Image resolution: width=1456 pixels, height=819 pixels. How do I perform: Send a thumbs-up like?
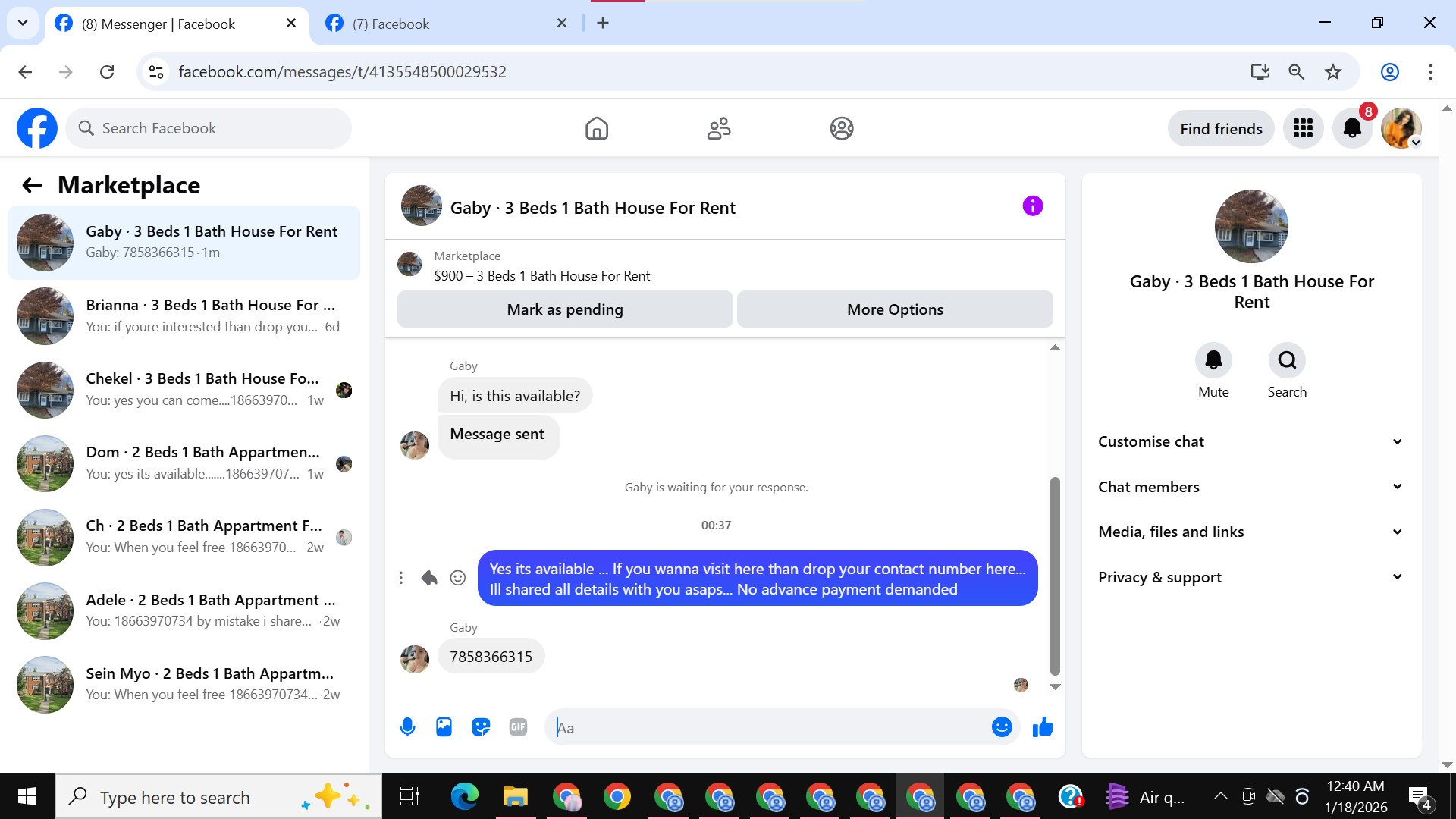point(1043,727)
